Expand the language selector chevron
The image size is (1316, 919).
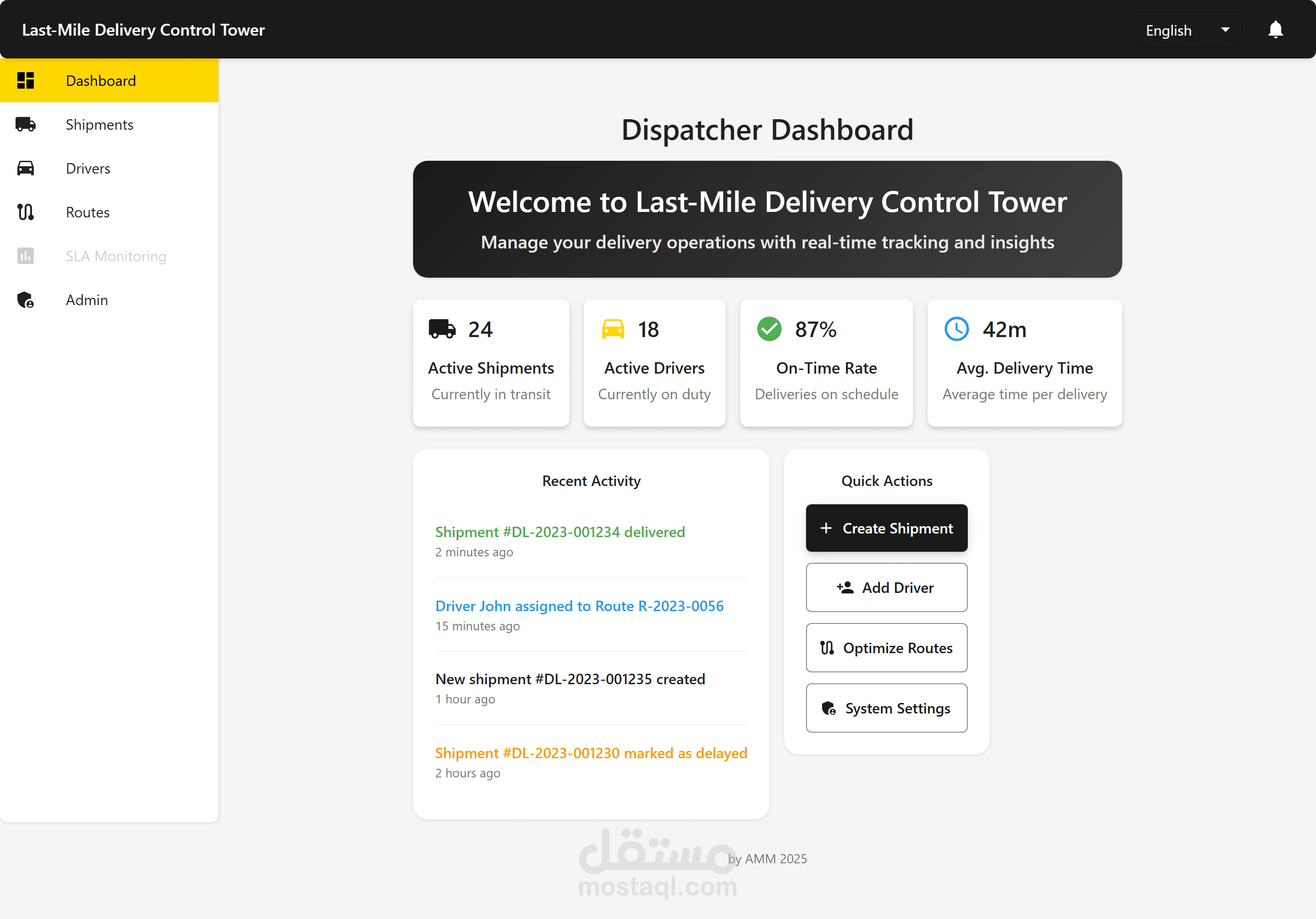click(x=1226, y=29)
